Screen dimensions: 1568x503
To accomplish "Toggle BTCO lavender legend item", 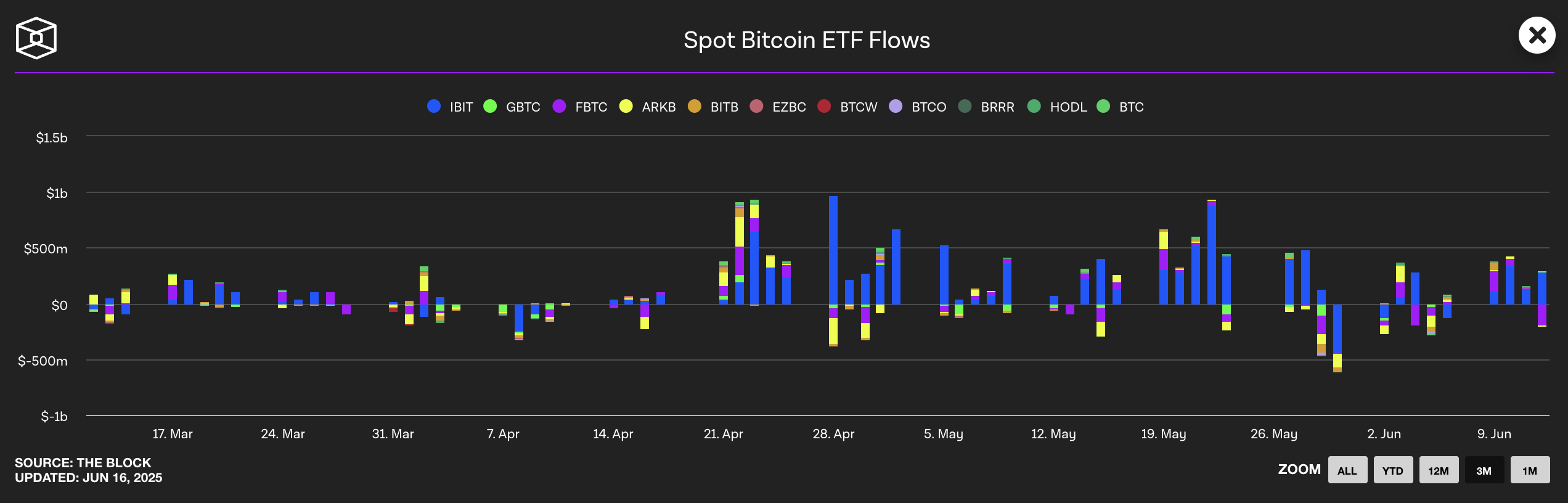I will click(x=918, y=106).
